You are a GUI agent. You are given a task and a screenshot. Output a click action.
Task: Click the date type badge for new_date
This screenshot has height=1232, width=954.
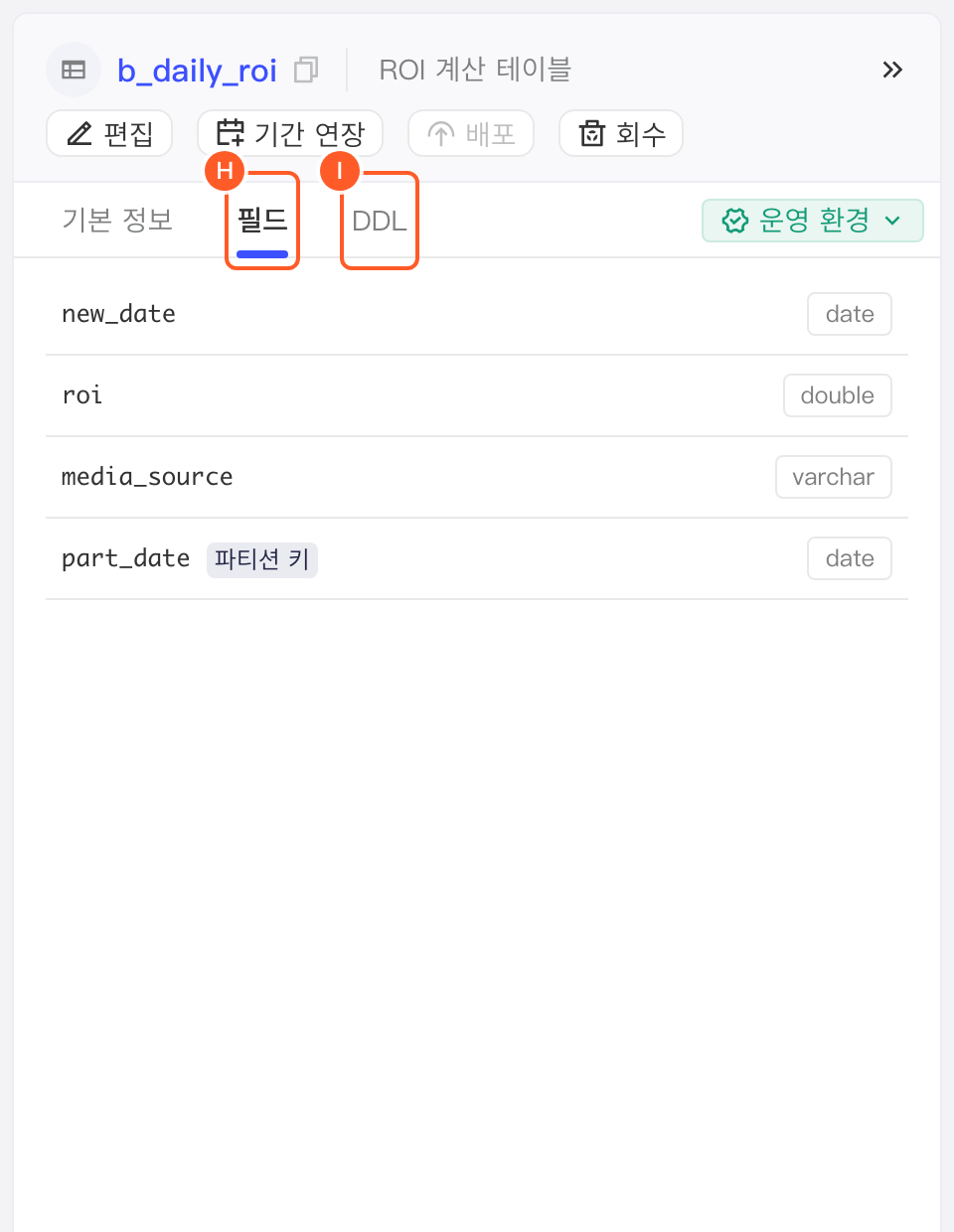[x=850, y=314]
